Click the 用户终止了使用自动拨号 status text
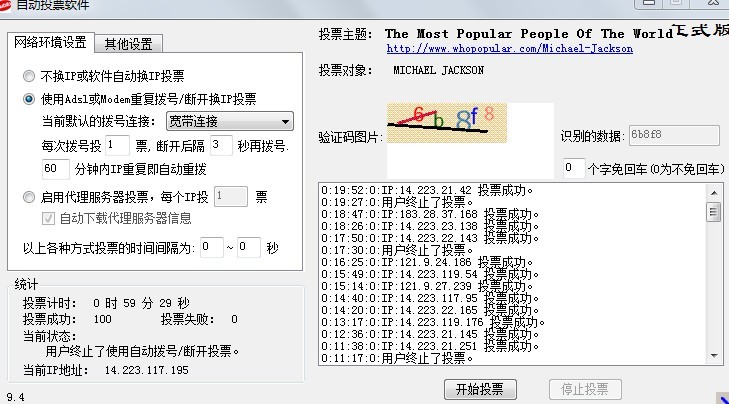The height and width of the screenshot is (404, 729). click(142, 351)
